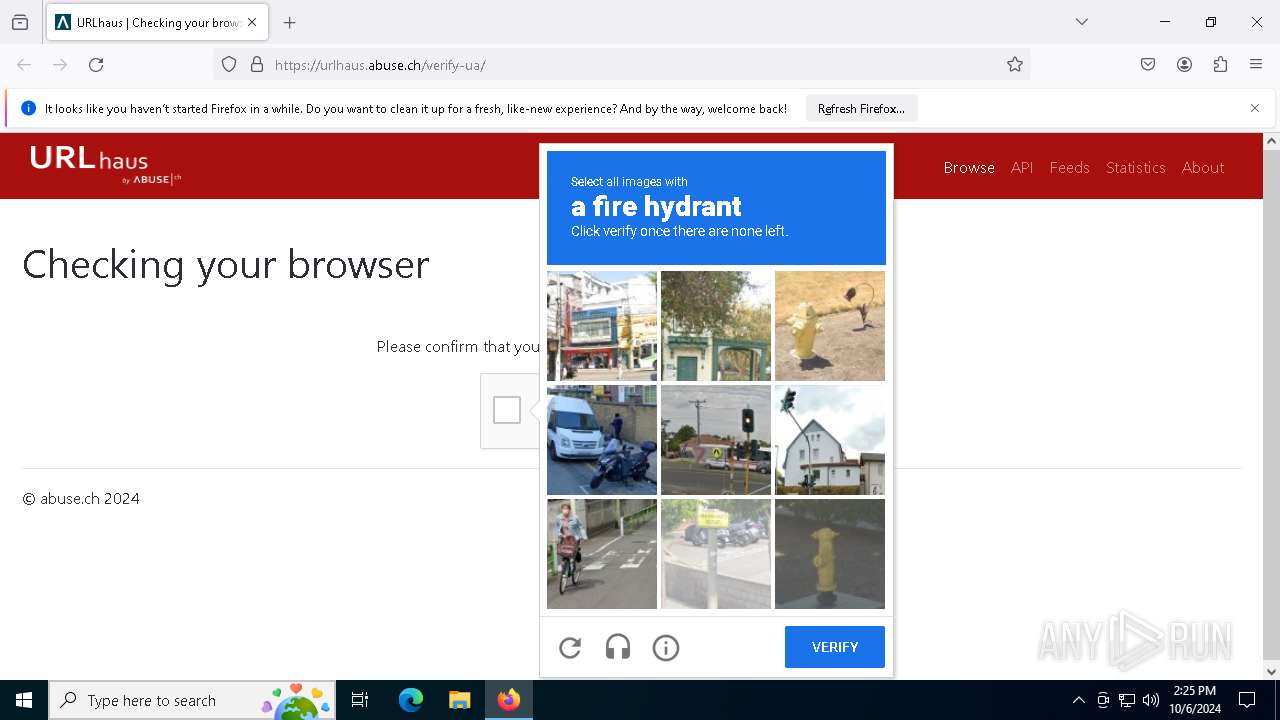This screenshot has height=720, width=1280.
Task: Click the page scrollbar up arrow
Action: pos(1272,141)
